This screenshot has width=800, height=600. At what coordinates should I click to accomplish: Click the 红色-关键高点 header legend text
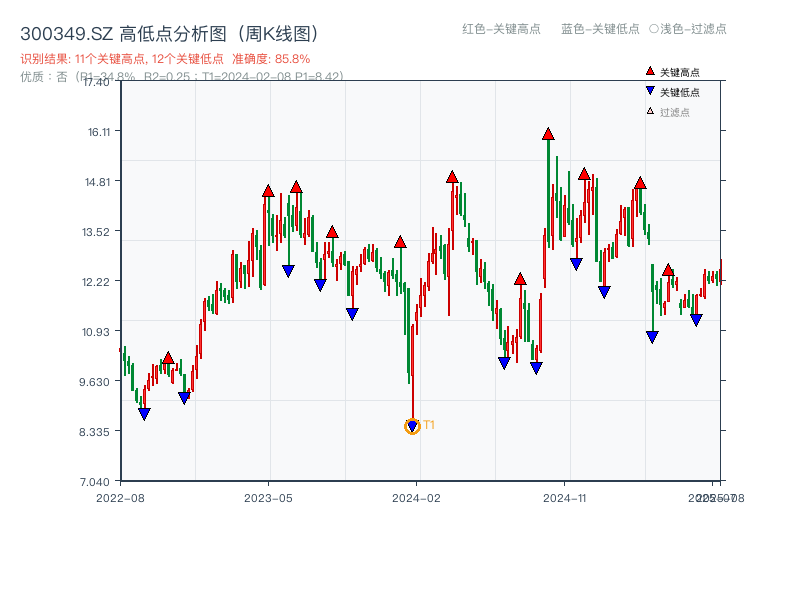[x=501, y=29]
